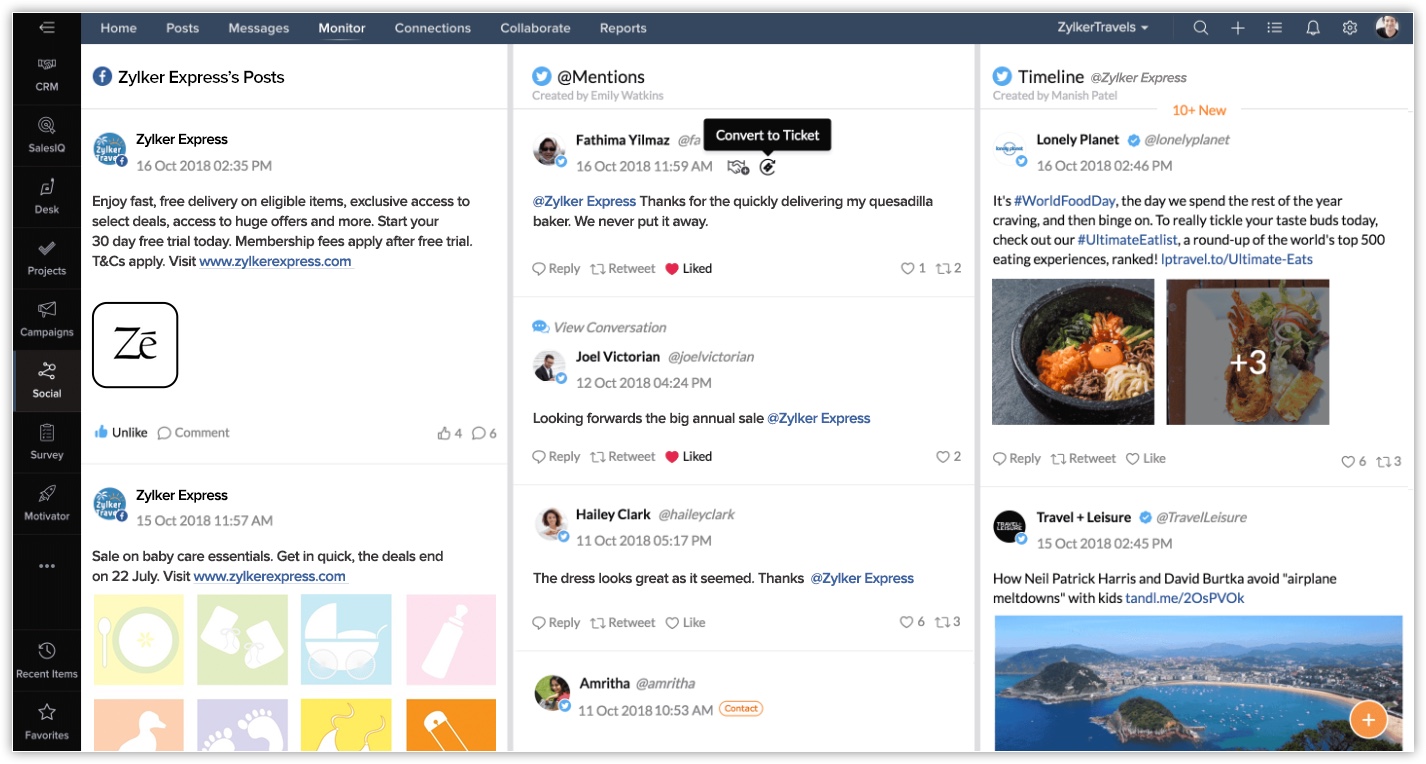Open Motivator from the sidebar
The width and height of the screenshot is (1426, 764).
[x=46, y=502]
